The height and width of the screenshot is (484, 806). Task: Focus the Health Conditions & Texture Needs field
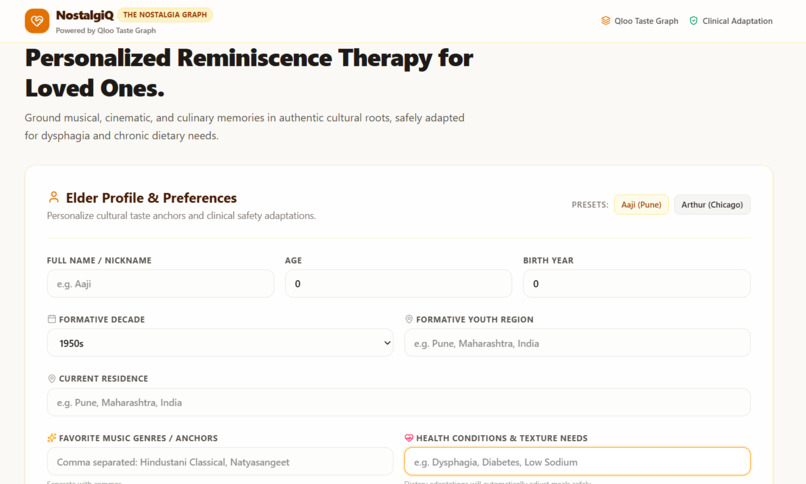click(577, 462)
